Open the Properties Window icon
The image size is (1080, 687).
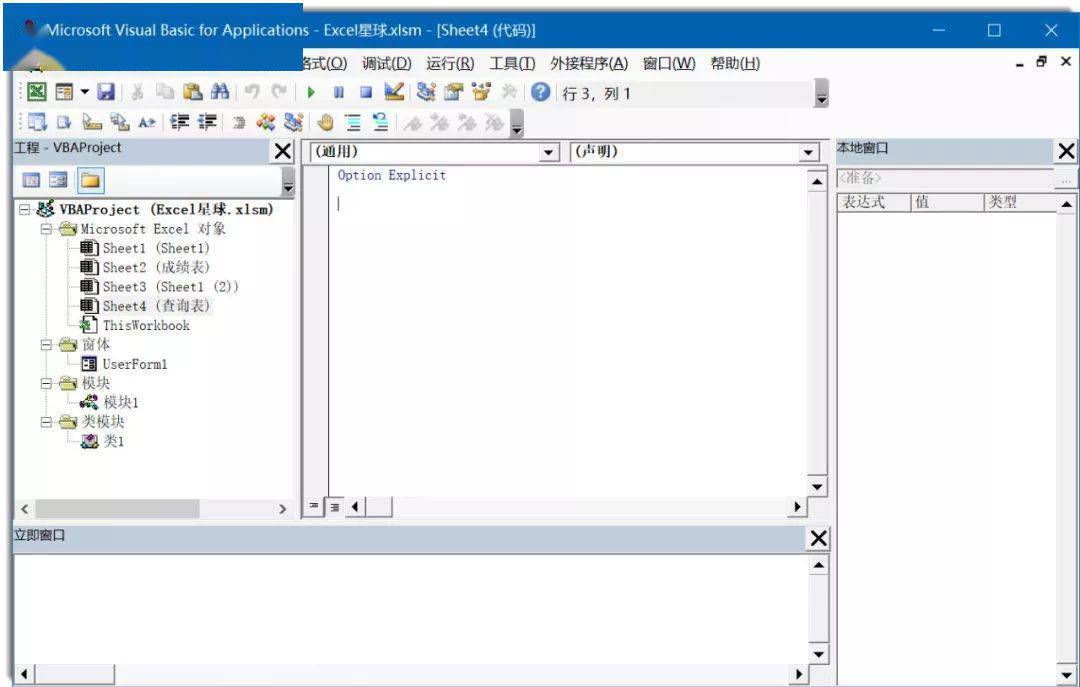[452, 91]
